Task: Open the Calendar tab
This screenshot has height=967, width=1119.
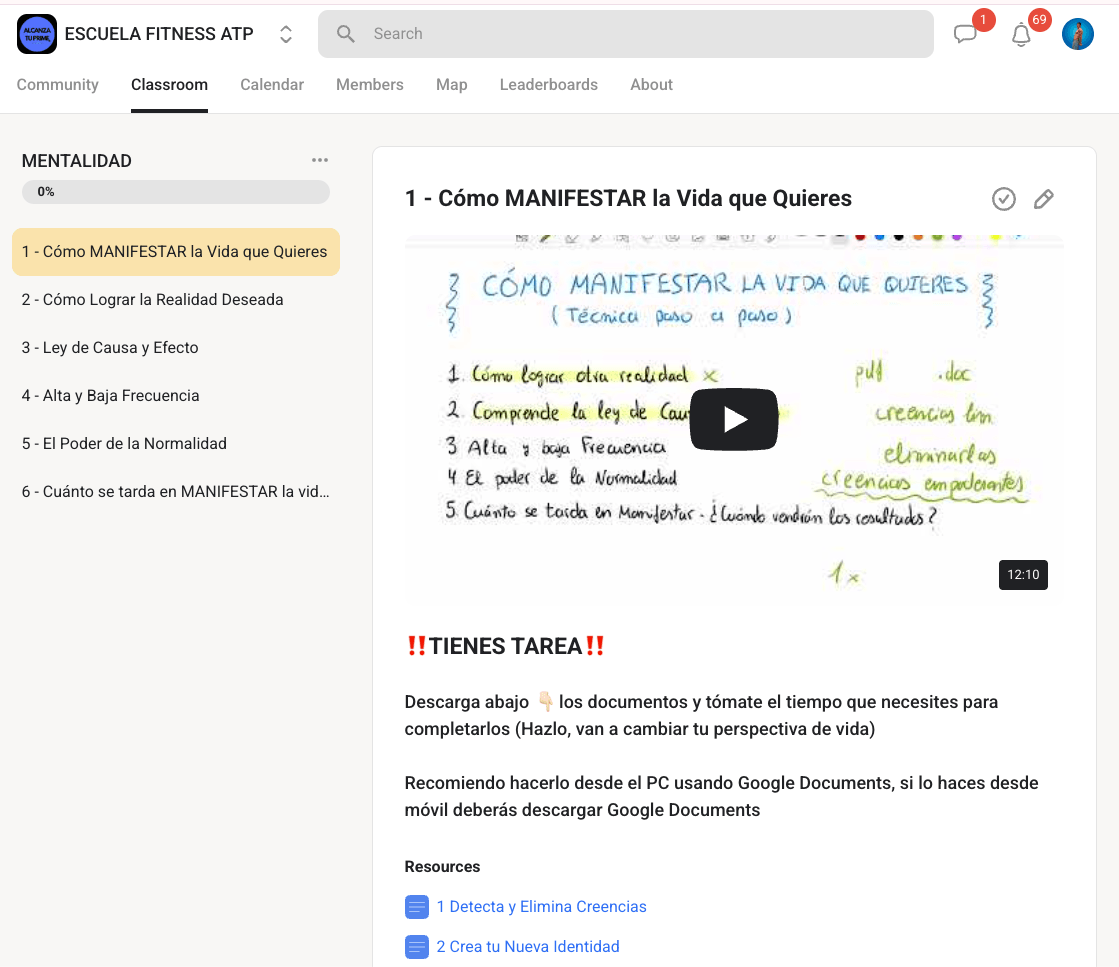Action: [272, 85]
